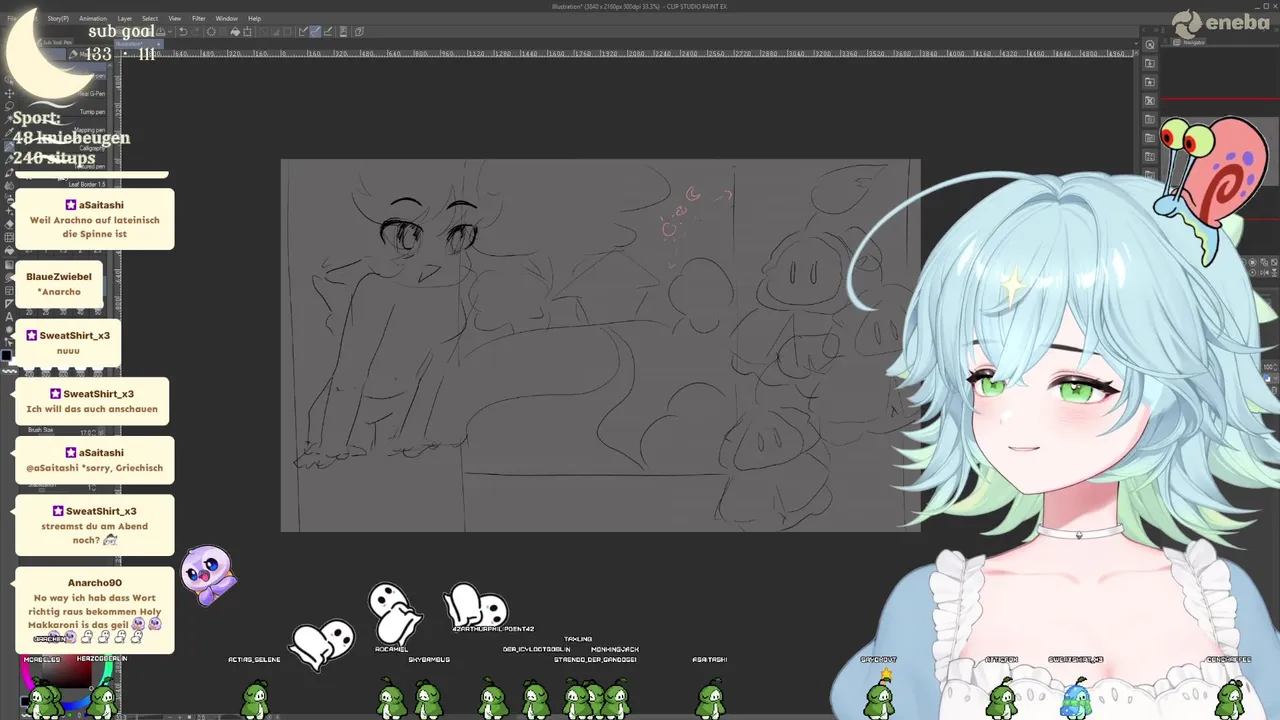
Task: Click the top magnifier icon in right dock
Action: (1150, 44)
